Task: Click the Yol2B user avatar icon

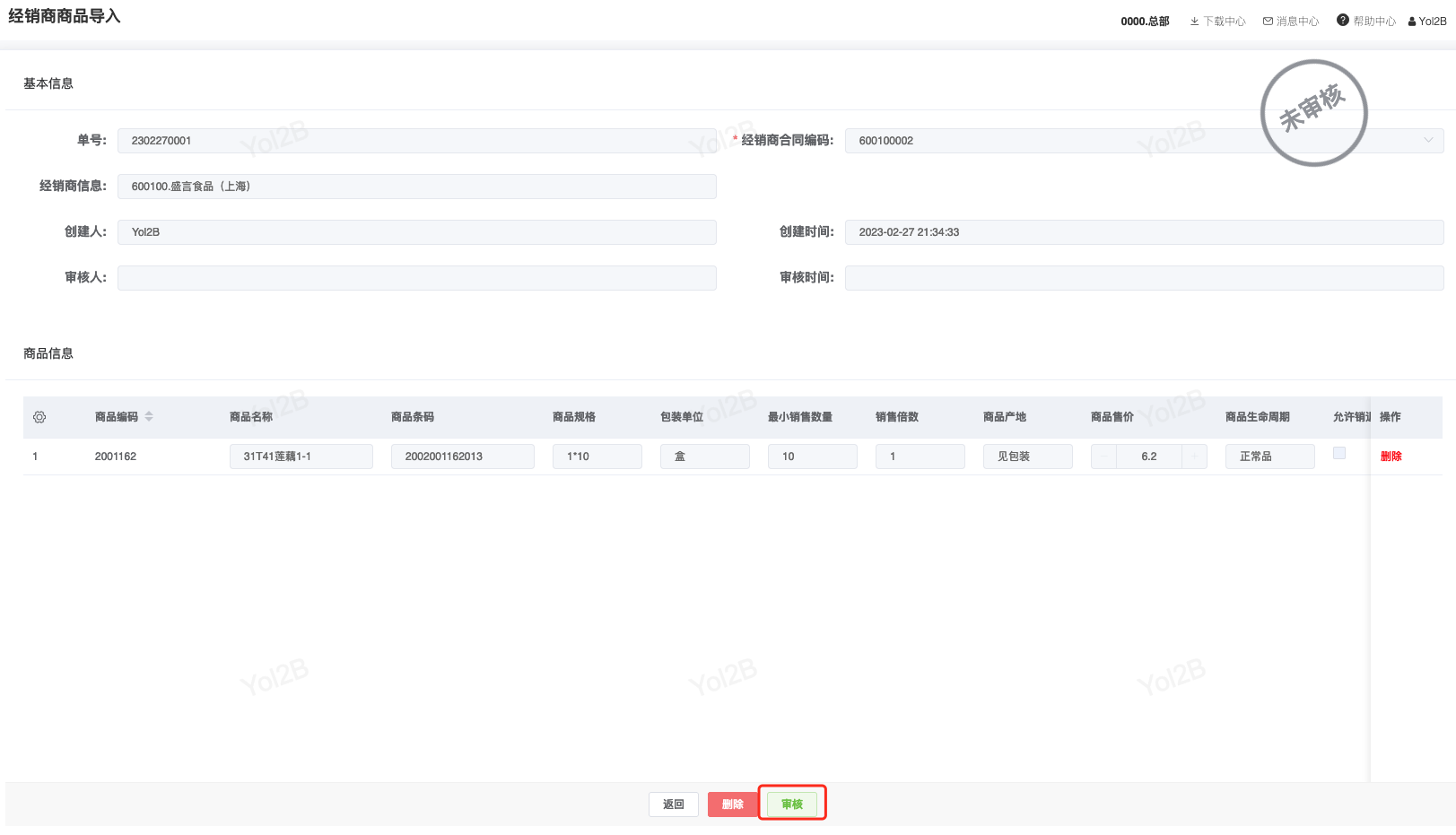Action: (1412, 22)
